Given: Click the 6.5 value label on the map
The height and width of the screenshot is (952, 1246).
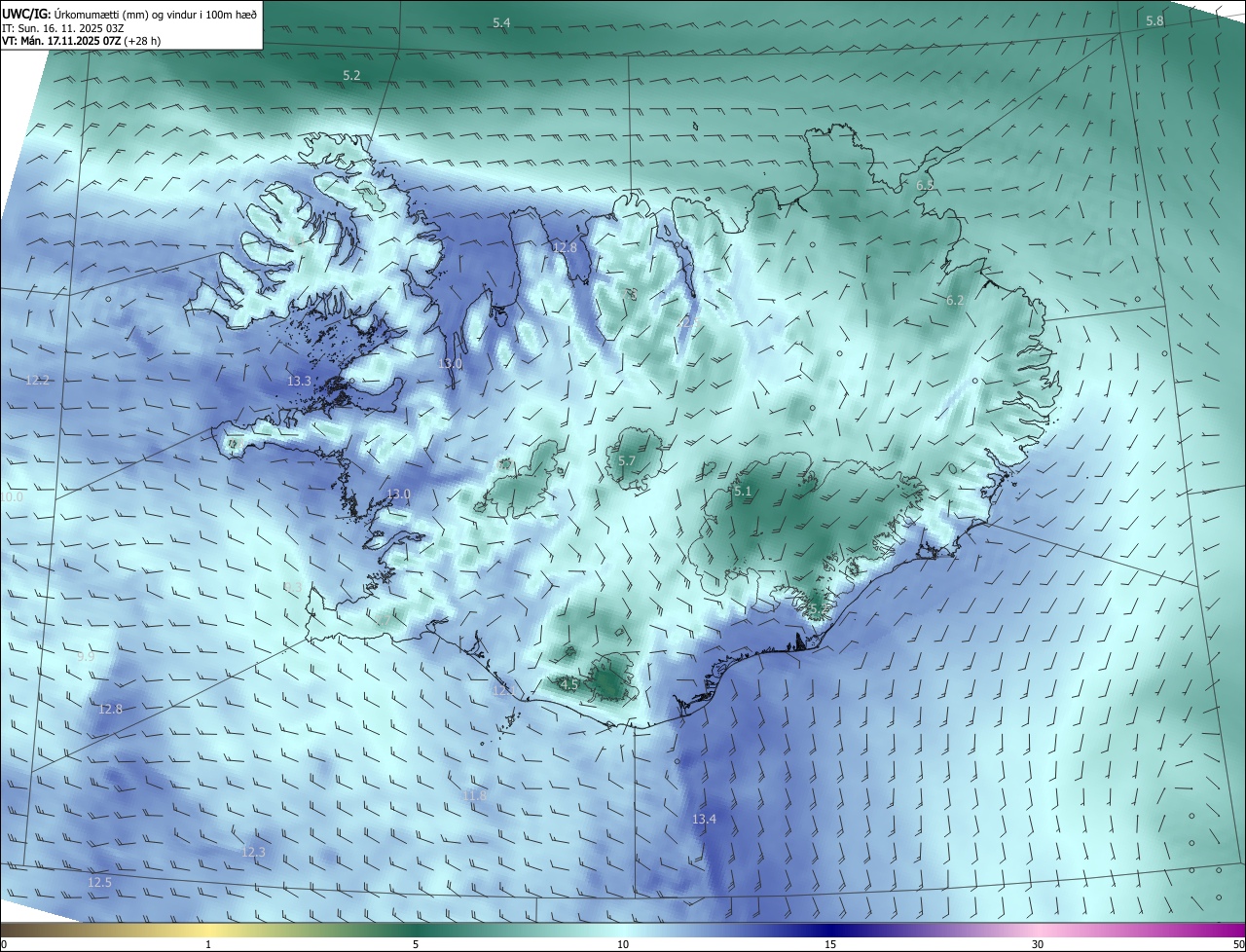Looking at the screenshot, I should tap(925, 185).
